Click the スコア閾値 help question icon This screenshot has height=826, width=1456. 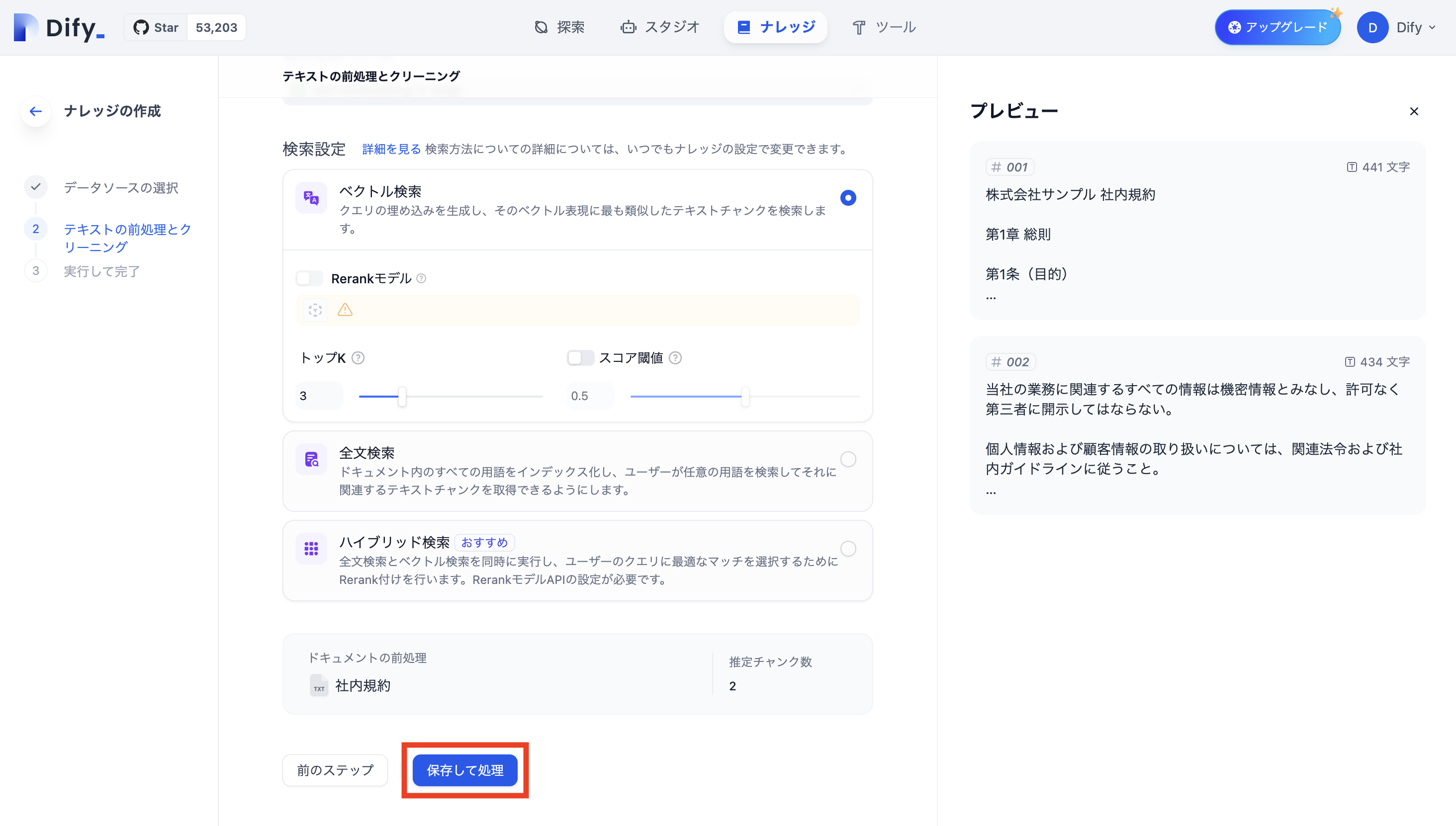pyautogui.click(x=675, y=358)
